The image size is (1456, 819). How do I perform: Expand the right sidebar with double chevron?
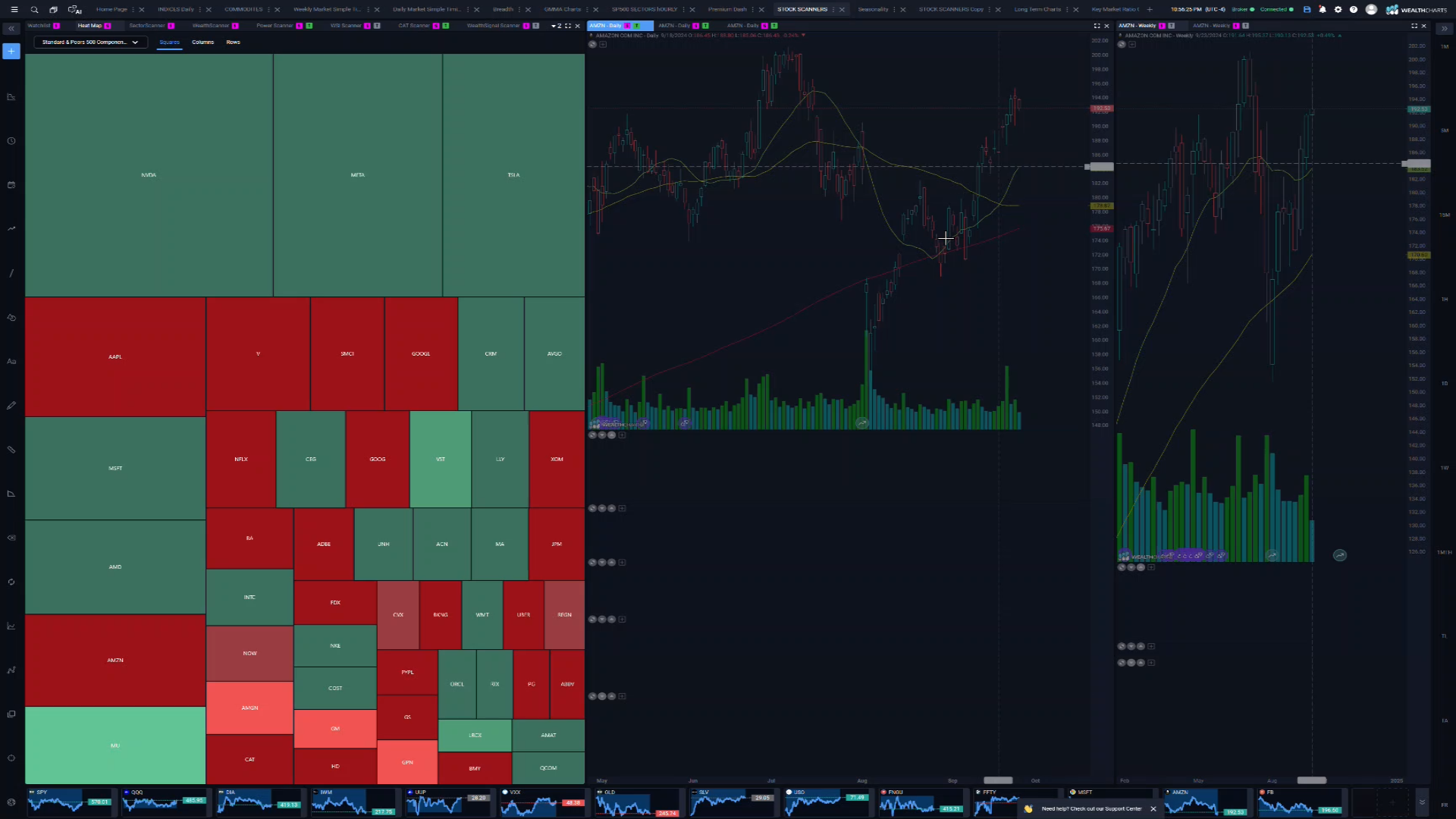click(x=1444, y=29)
